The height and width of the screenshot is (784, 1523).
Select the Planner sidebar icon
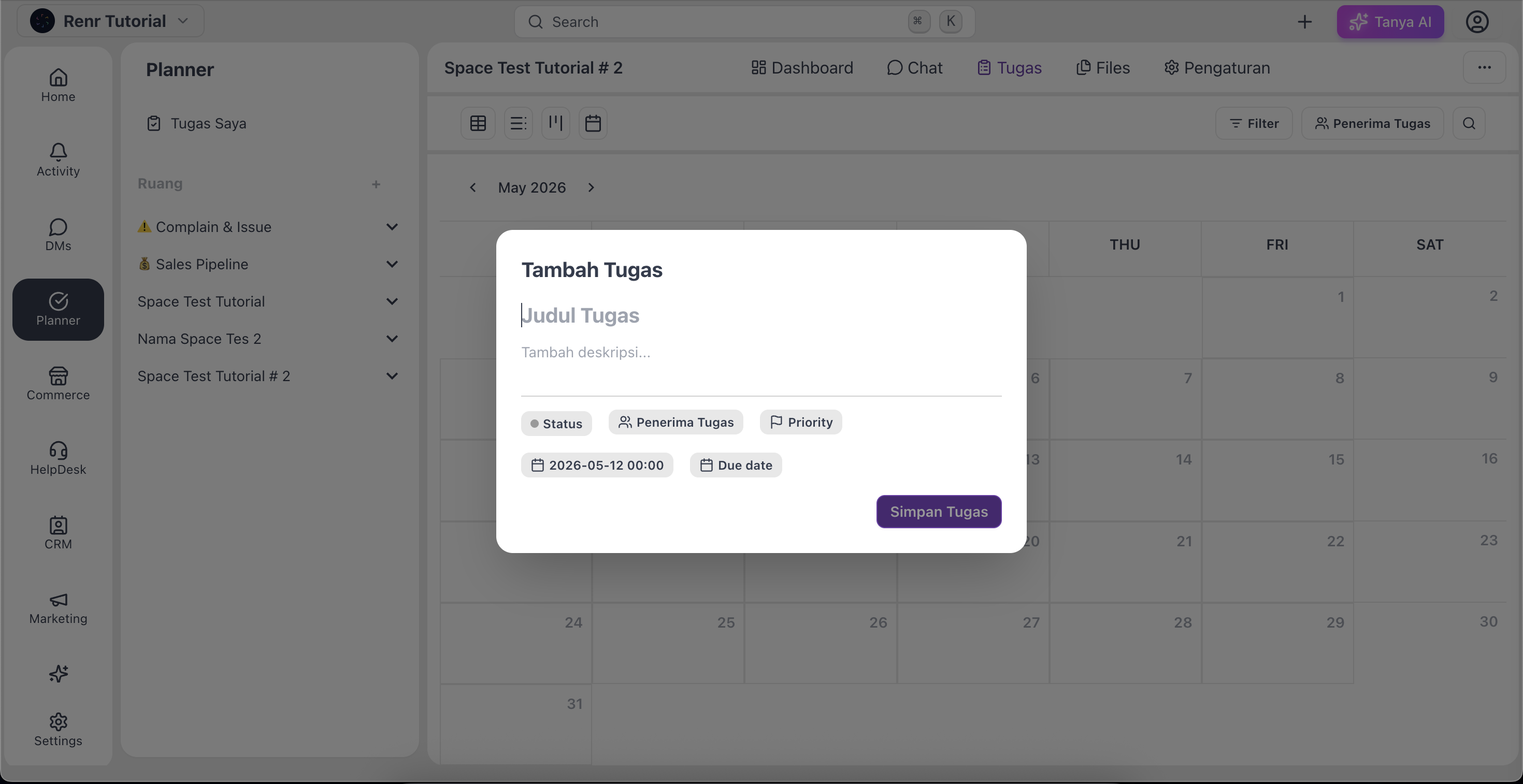[x=58, y=309]
